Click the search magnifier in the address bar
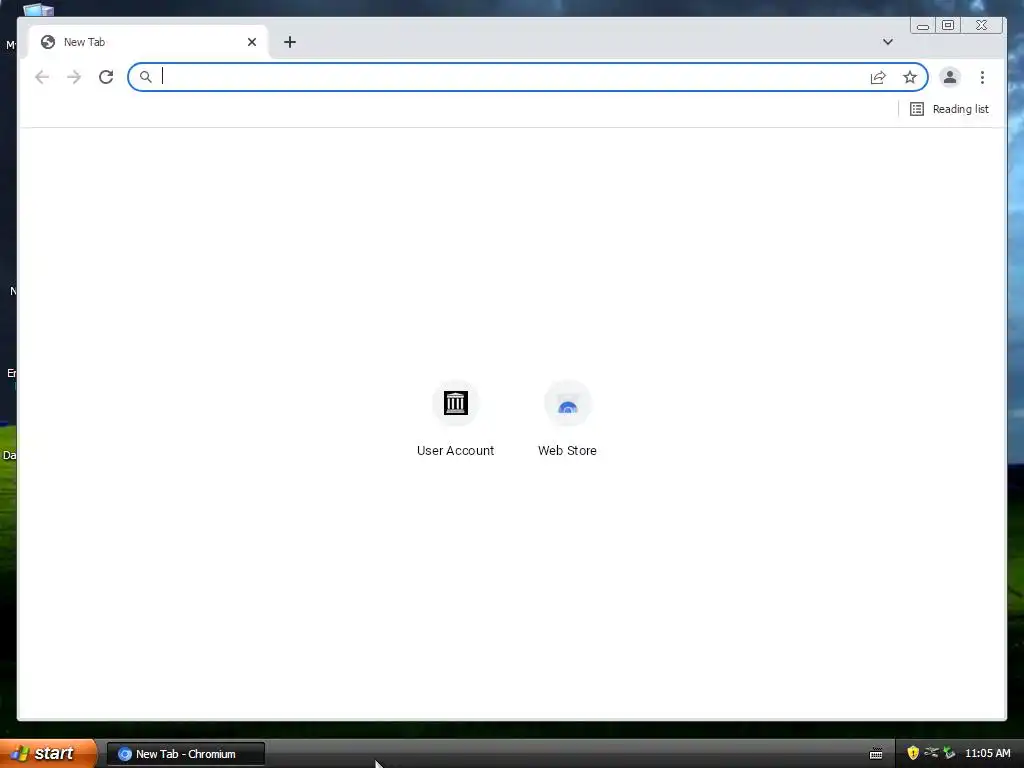Image resolution: width=1024 pixels, height=768 pixels. (x=146, y=77)
